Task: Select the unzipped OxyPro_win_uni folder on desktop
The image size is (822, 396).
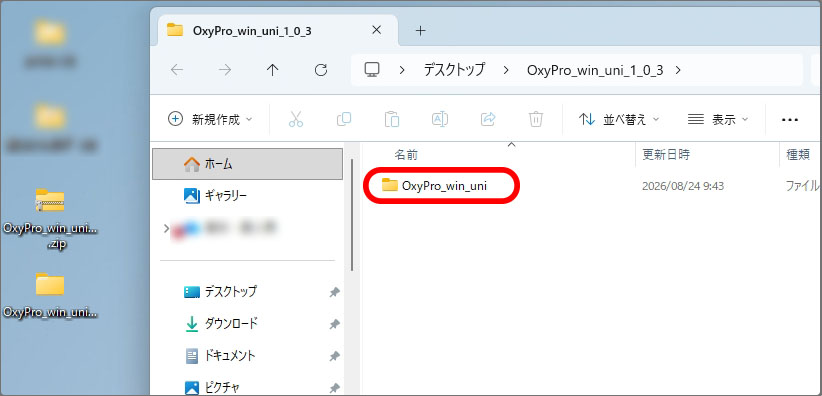Action: 50,295
